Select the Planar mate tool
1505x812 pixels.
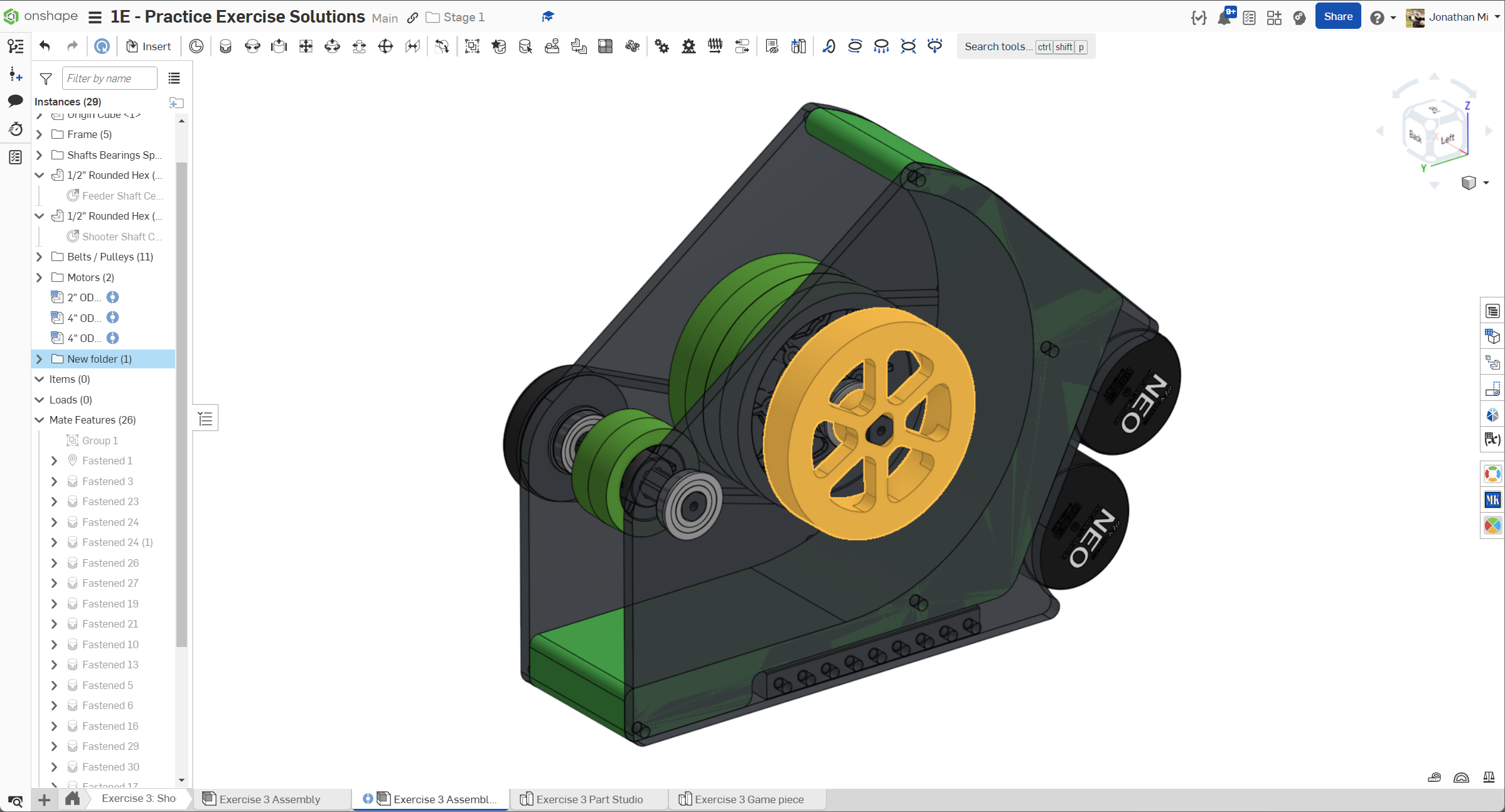[306, 46]
